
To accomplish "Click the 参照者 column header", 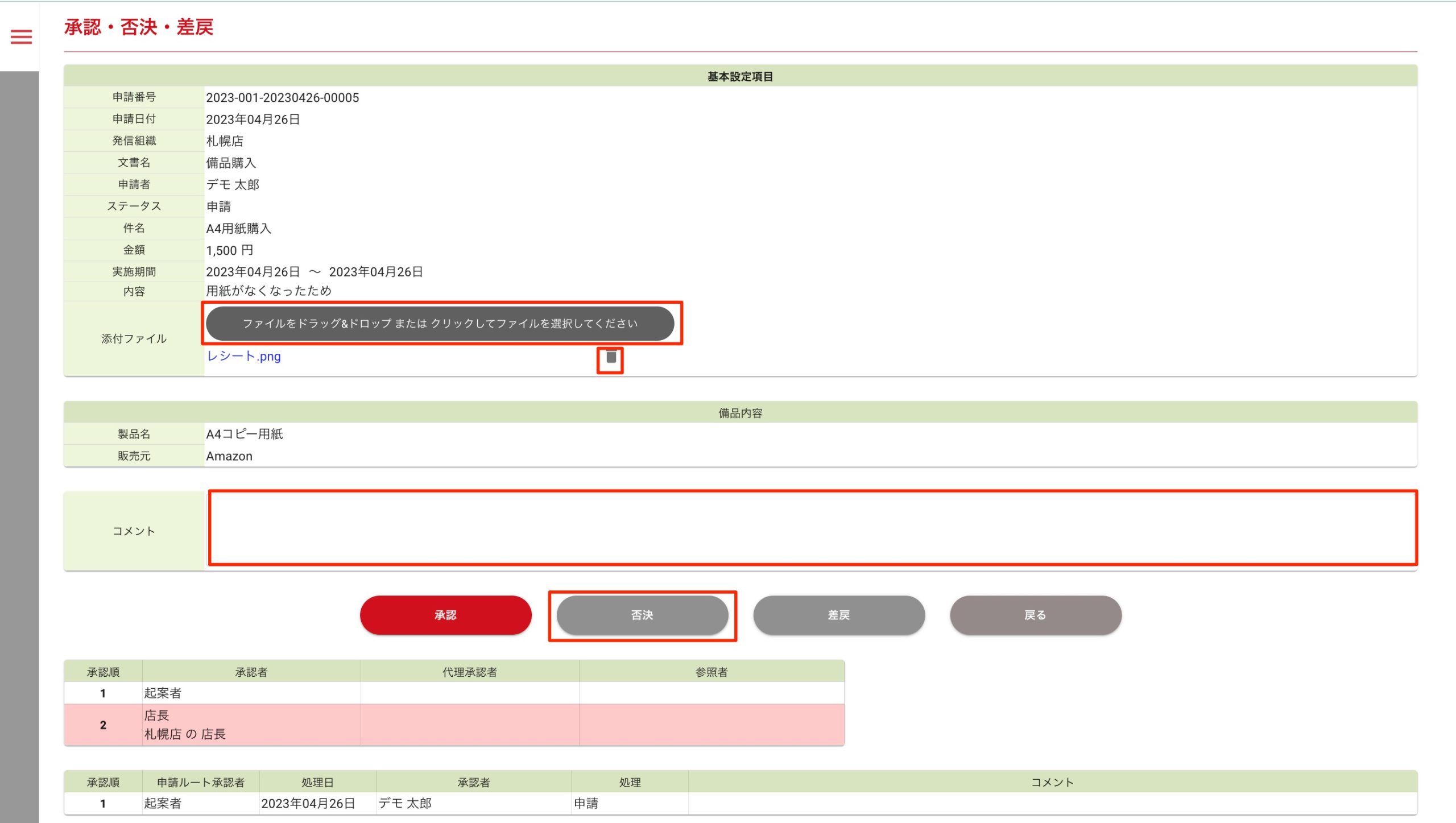I will [x=711, y=672].
